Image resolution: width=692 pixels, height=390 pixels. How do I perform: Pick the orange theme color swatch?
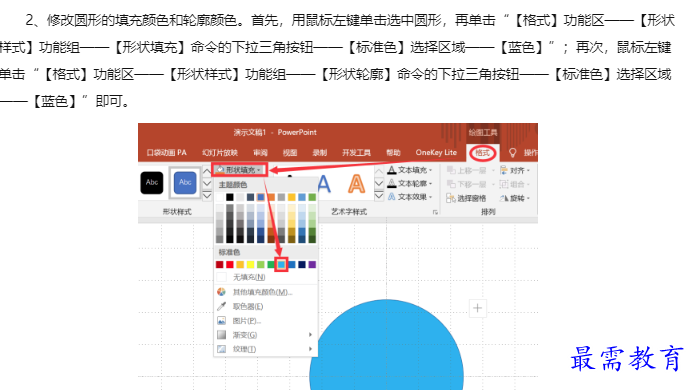[271, 197]
